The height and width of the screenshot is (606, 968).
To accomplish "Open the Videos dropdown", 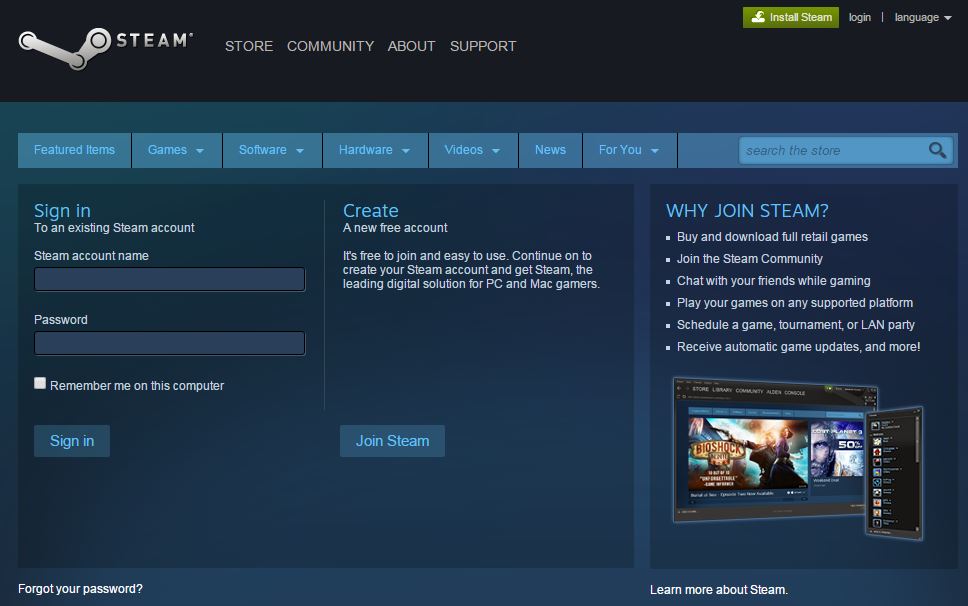I will coord(472,150).
